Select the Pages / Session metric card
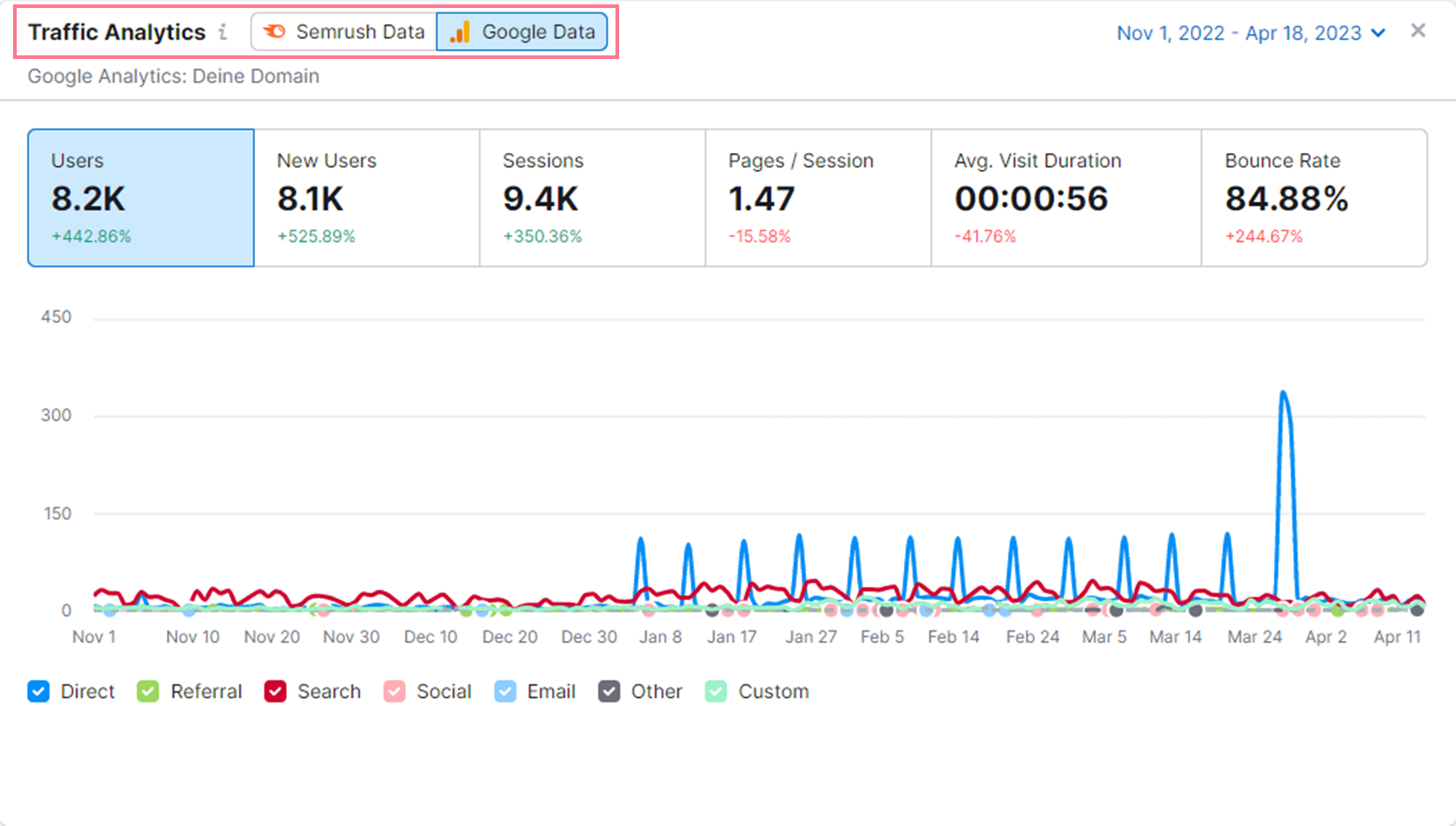Screen dimensions: 1456x826 (819, 198)
